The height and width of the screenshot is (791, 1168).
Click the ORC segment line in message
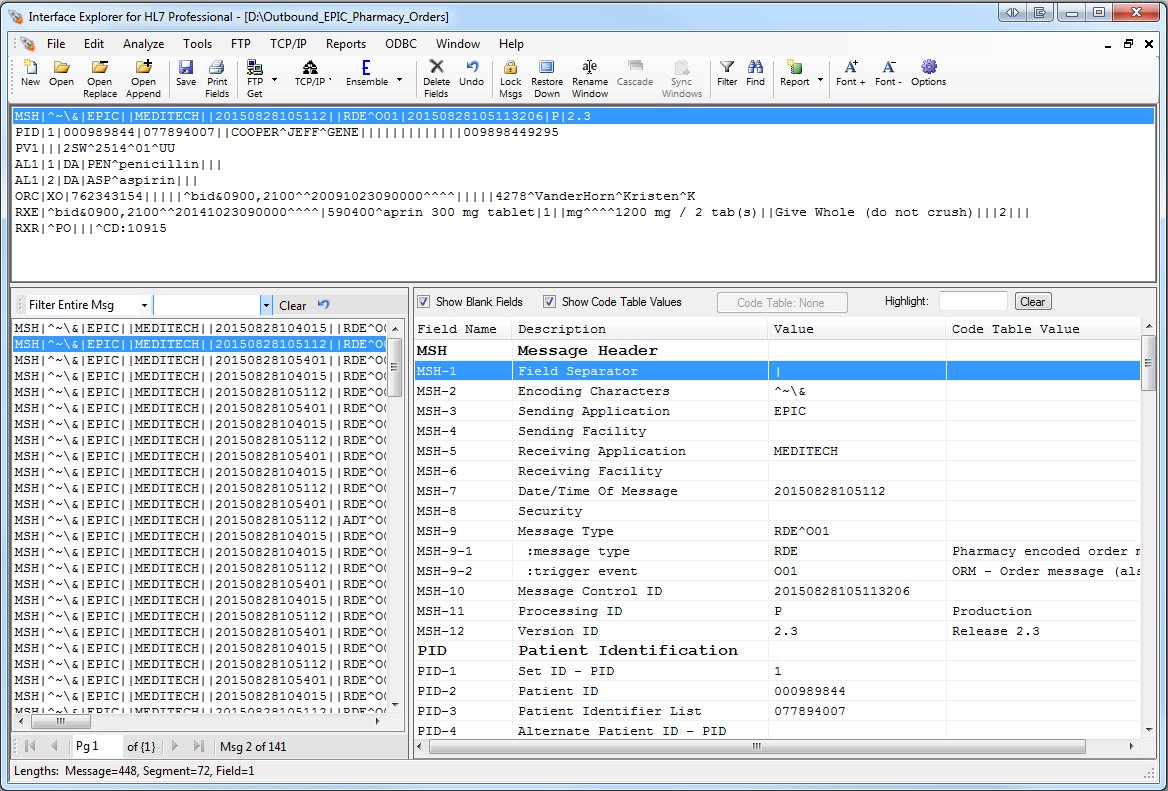355,196
